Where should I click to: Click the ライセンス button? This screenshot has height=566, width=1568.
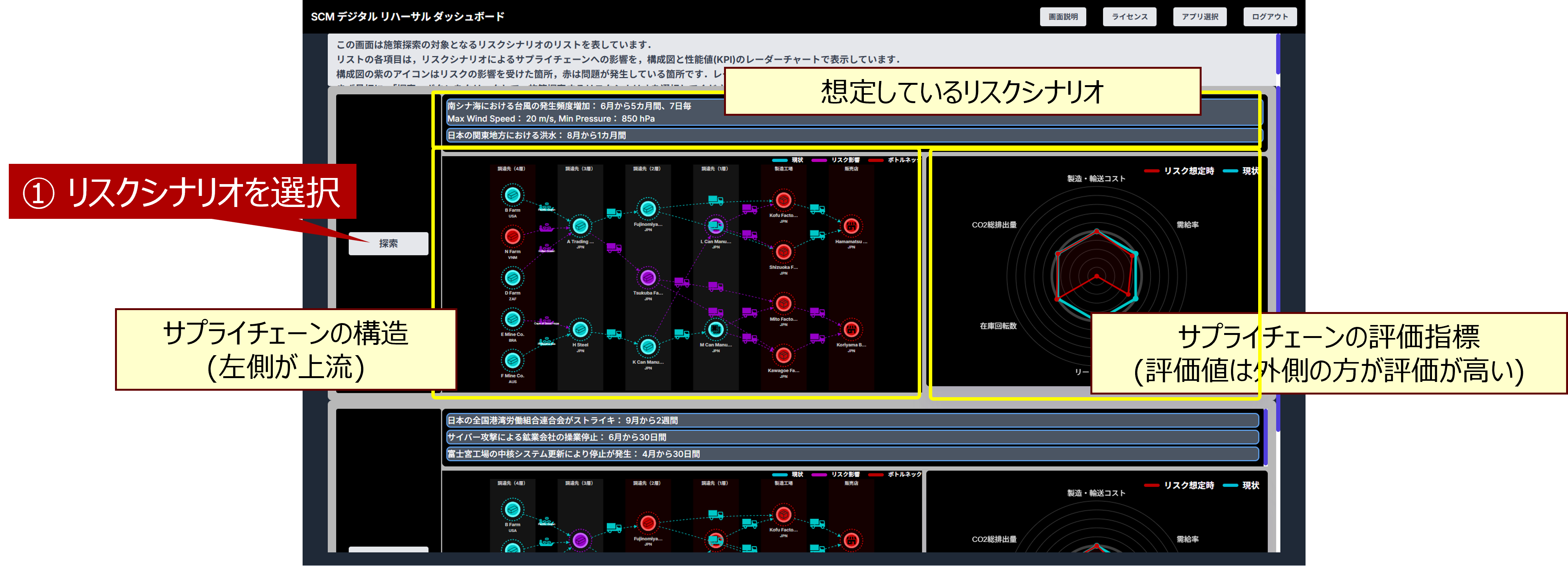click(1129, 17)
